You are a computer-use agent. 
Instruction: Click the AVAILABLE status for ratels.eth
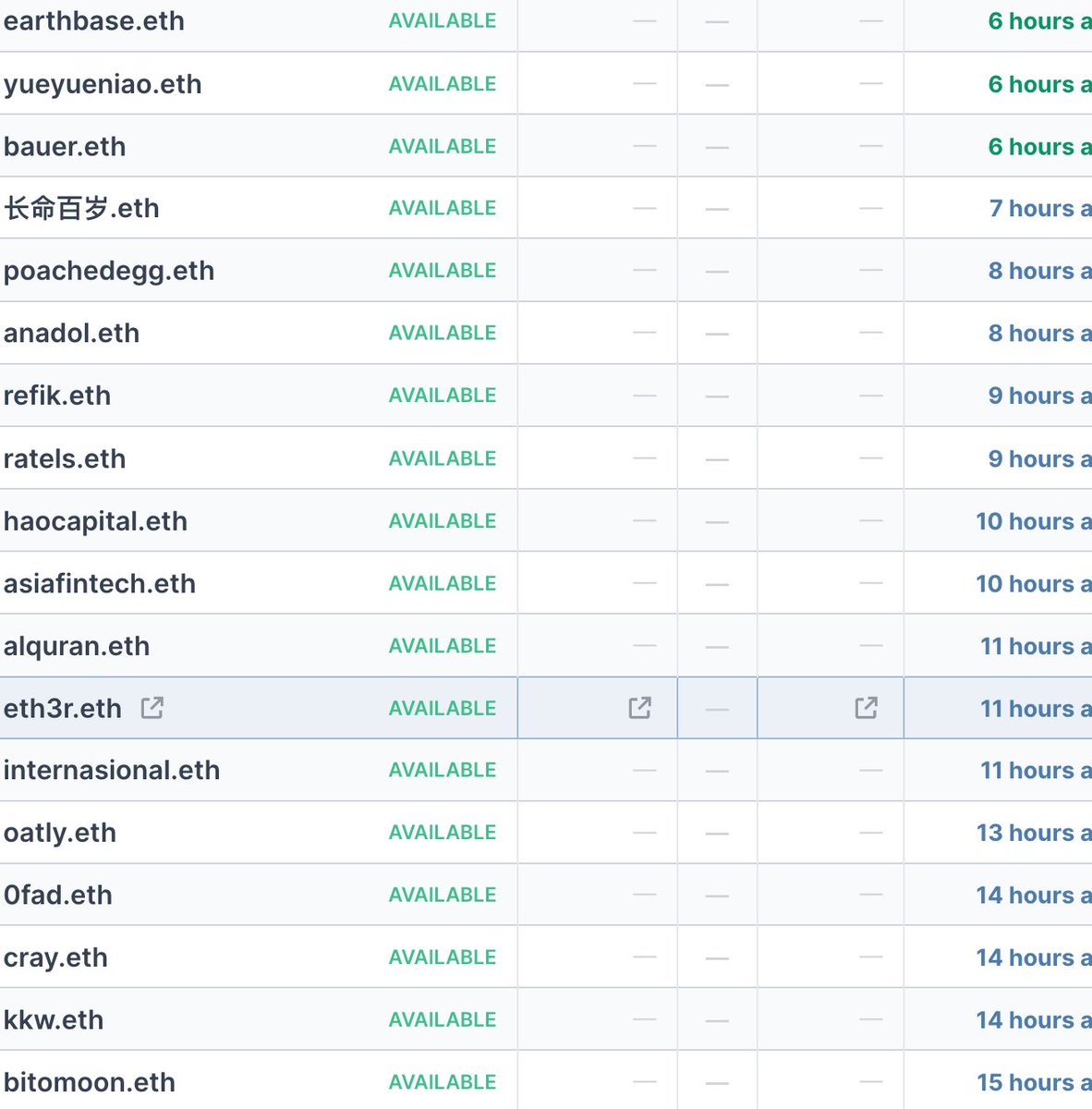pyautogui.click(x=442, y=458)
